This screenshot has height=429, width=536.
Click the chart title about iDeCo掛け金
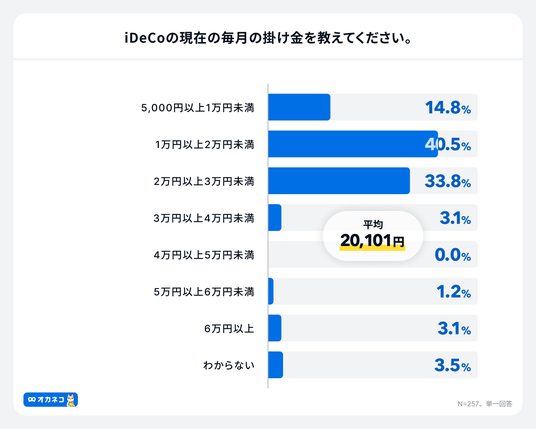pos(268,38)
